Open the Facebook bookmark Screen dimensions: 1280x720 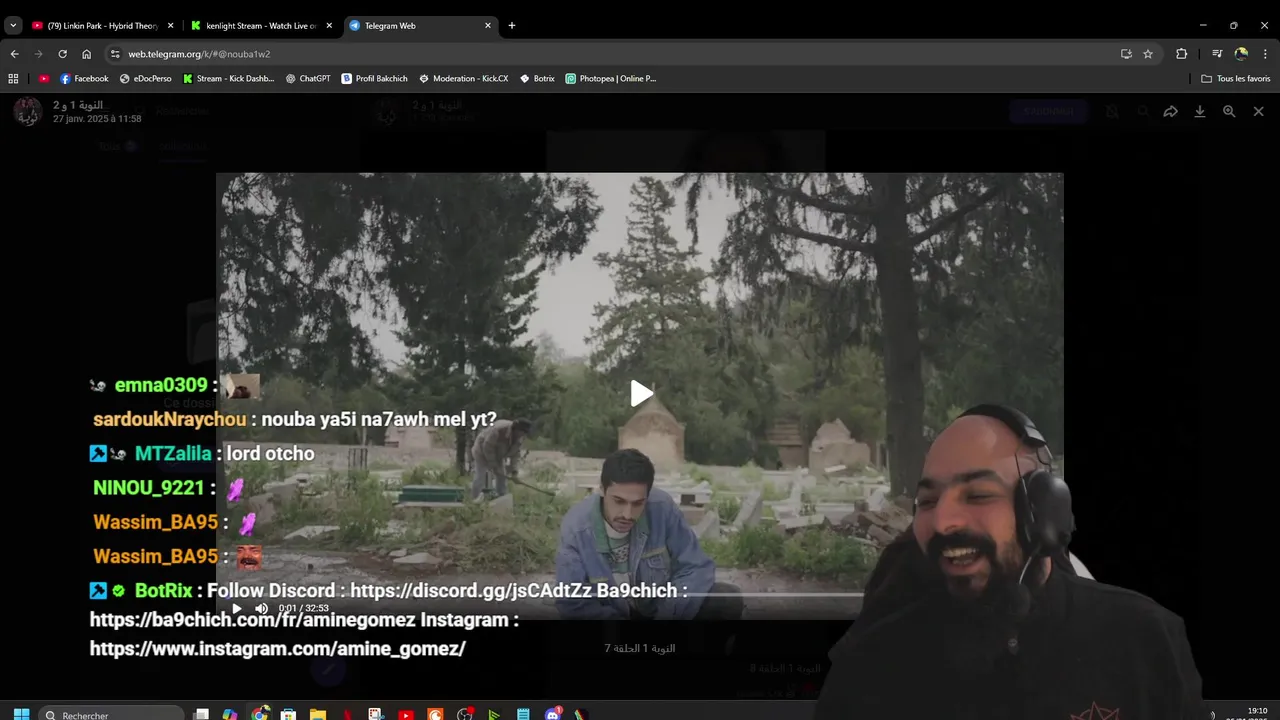click(x=84, y=78)
